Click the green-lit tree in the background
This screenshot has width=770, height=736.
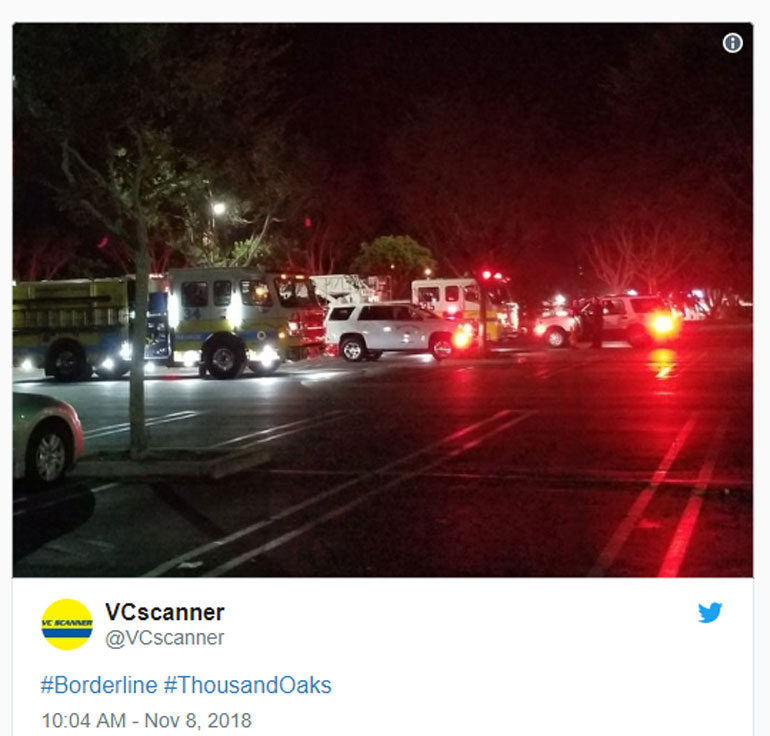tap(394, 257)
